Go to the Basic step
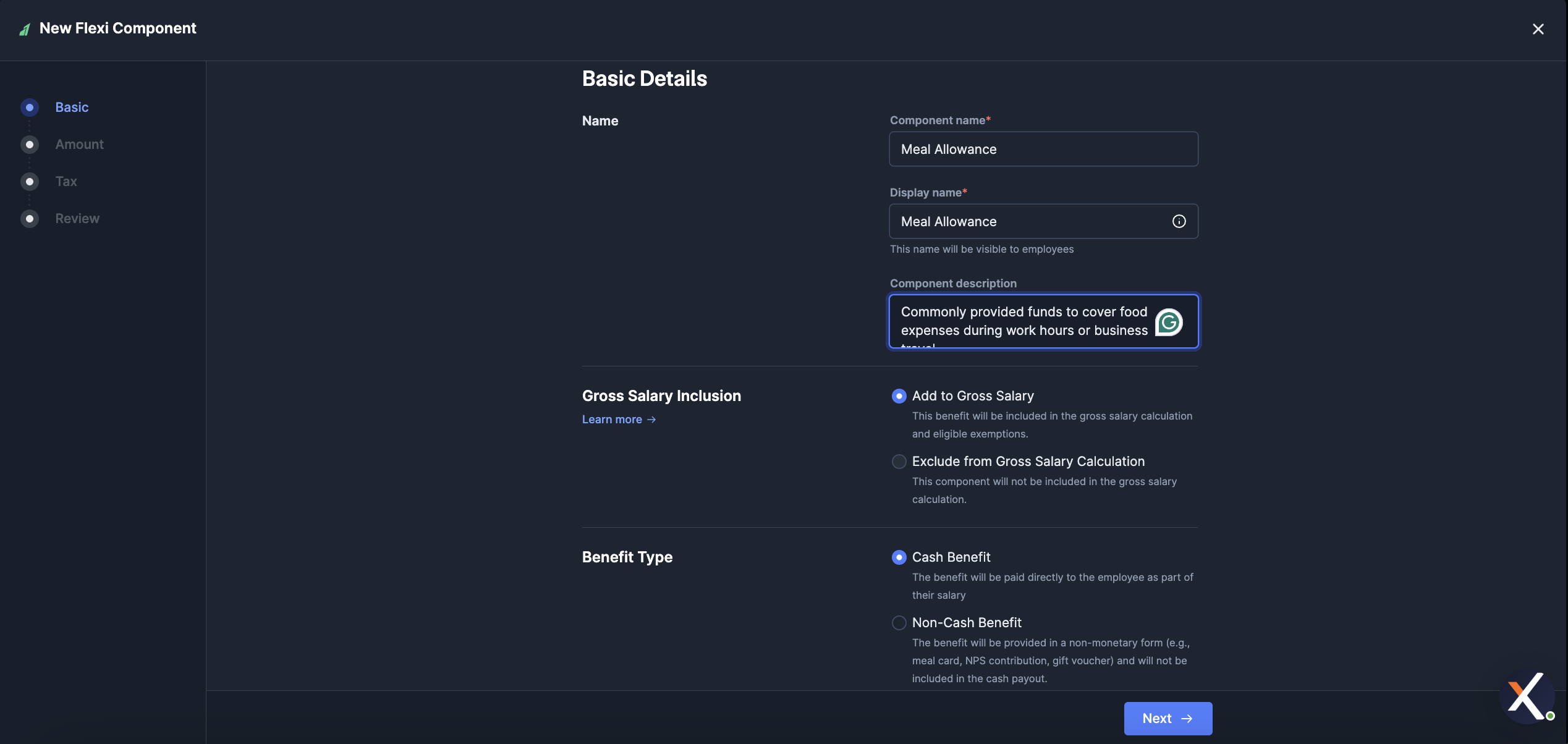The image size is (1568, 744). point(72,108)
